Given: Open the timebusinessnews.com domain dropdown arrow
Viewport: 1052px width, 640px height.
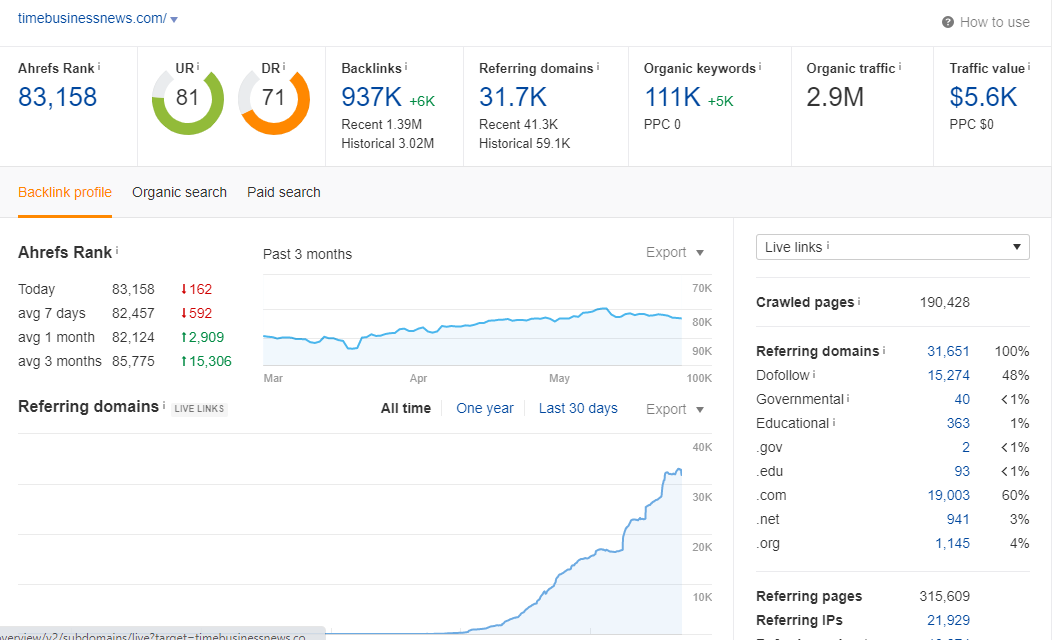Looking at the screenshot, I should (174, 20).
